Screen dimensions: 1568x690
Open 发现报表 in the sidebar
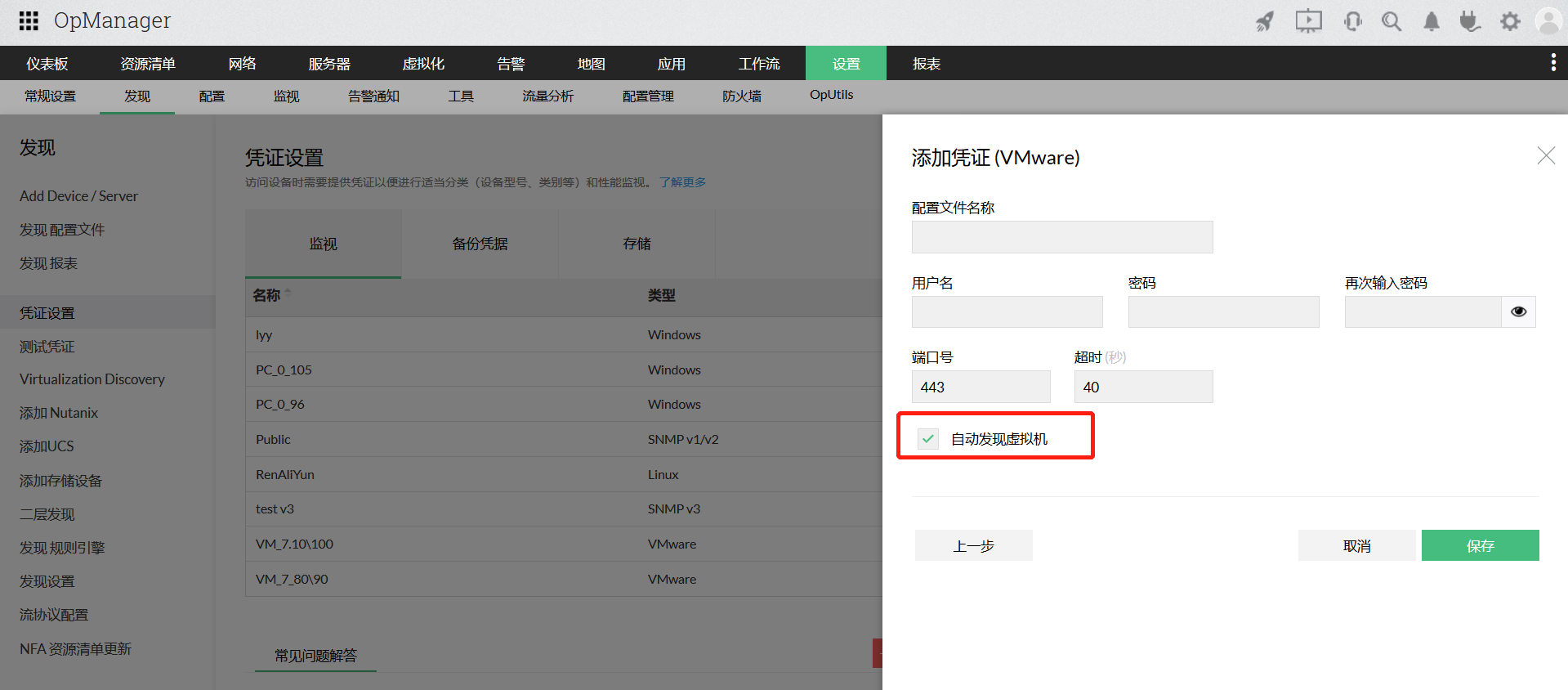(x=48, y=263)
